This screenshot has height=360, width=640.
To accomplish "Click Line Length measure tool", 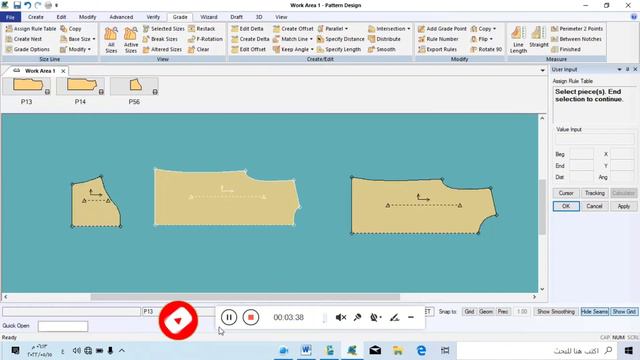I will click(x=518, y=40).
